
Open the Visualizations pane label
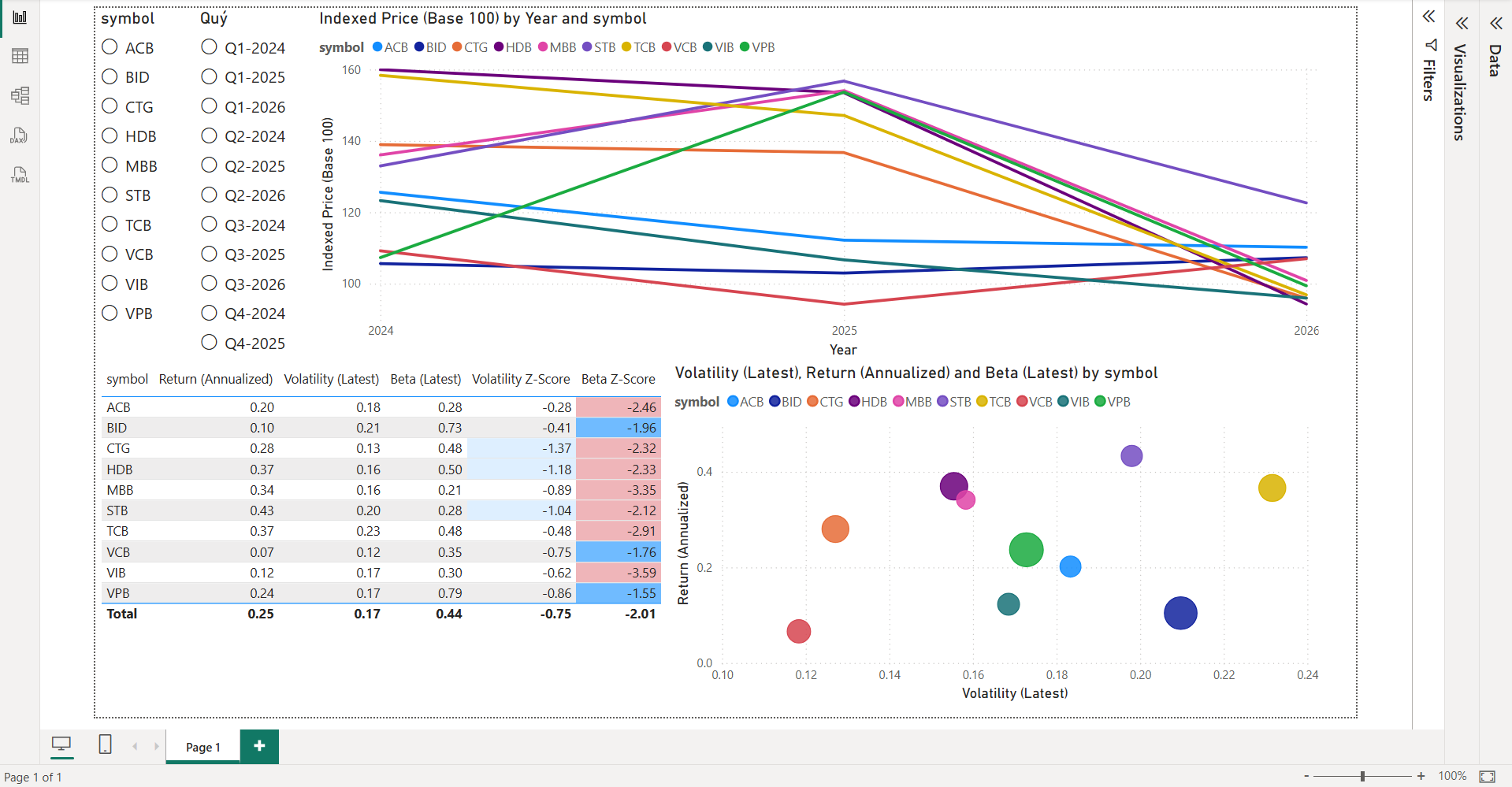(x=1460, y=92)
